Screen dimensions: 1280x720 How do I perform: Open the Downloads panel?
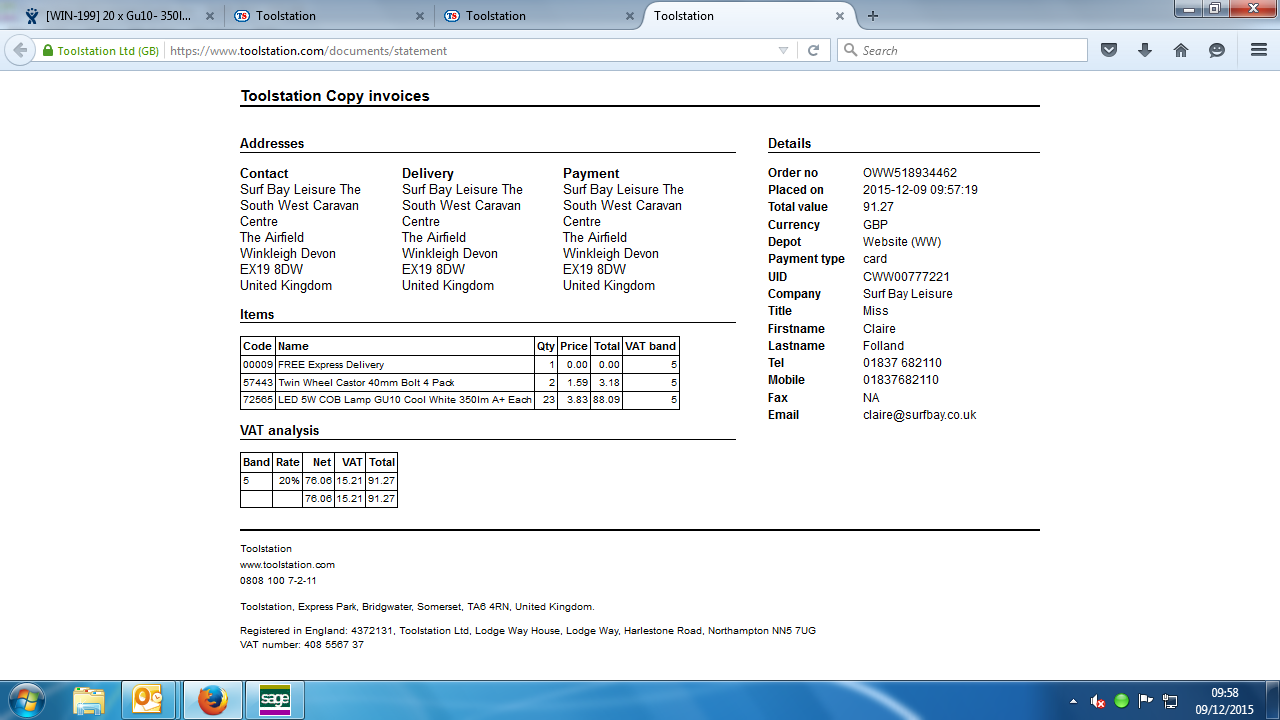tap(1145, 50)
